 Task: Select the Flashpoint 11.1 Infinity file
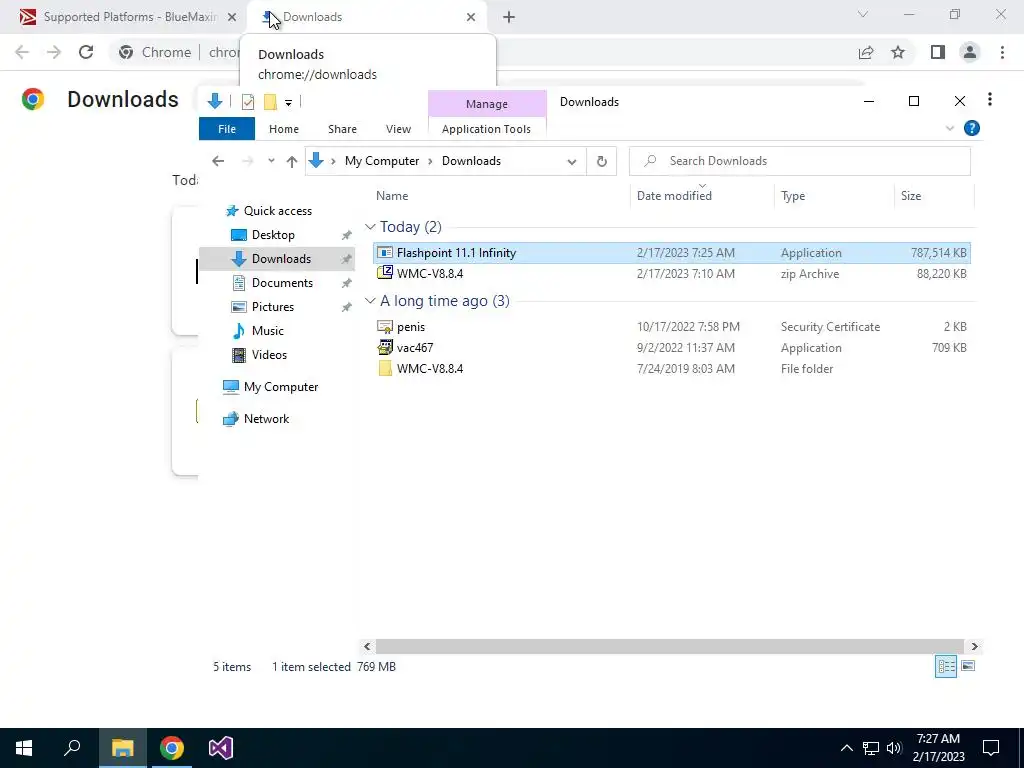pos(671,253)
